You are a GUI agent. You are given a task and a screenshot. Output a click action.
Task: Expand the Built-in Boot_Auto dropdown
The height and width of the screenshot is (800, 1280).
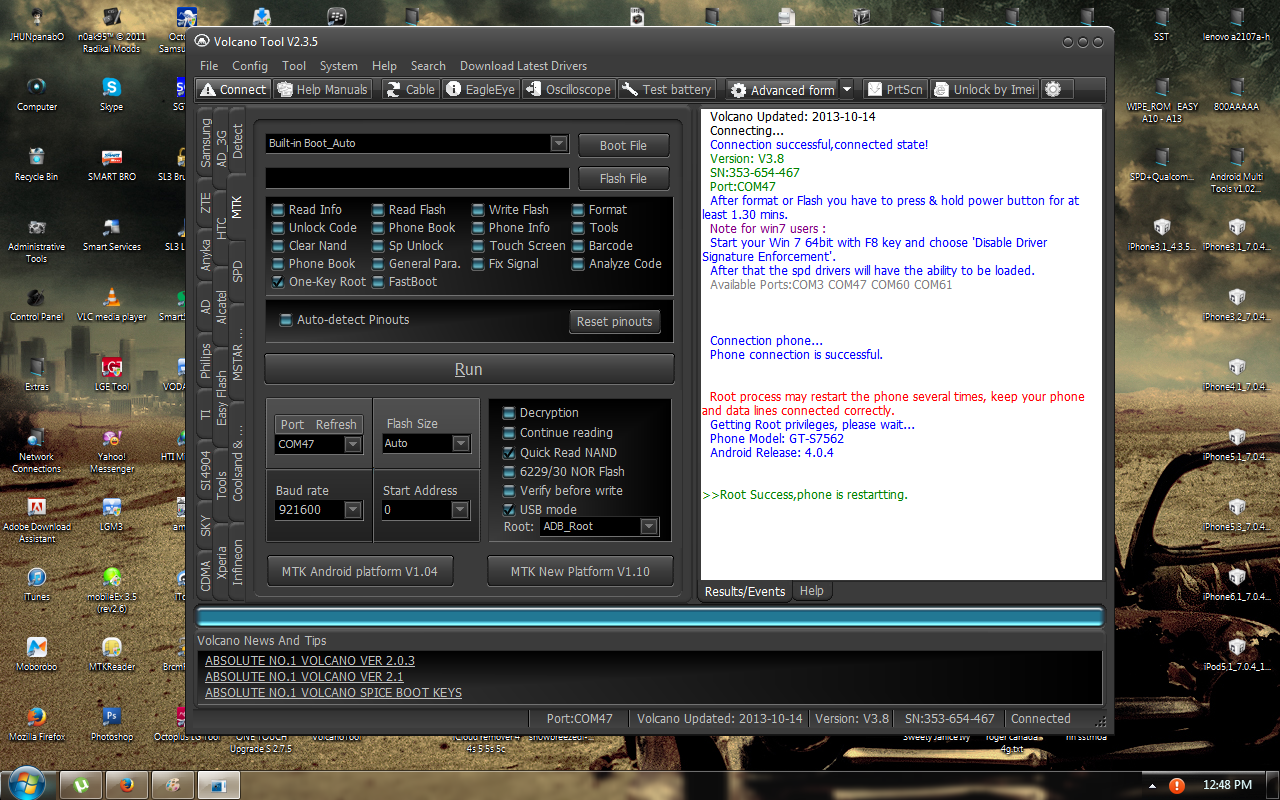[x=559, y=143]
